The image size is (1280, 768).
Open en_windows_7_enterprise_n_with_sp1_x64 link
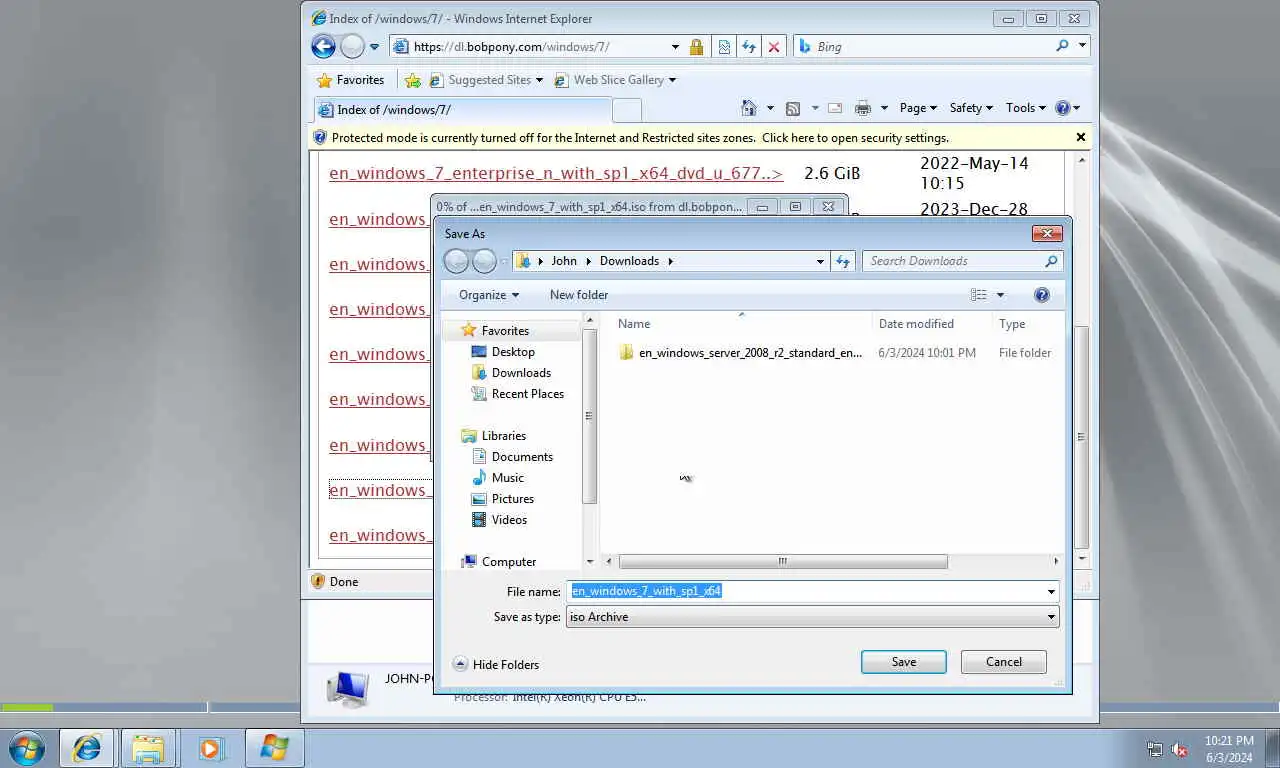point(556,173)
